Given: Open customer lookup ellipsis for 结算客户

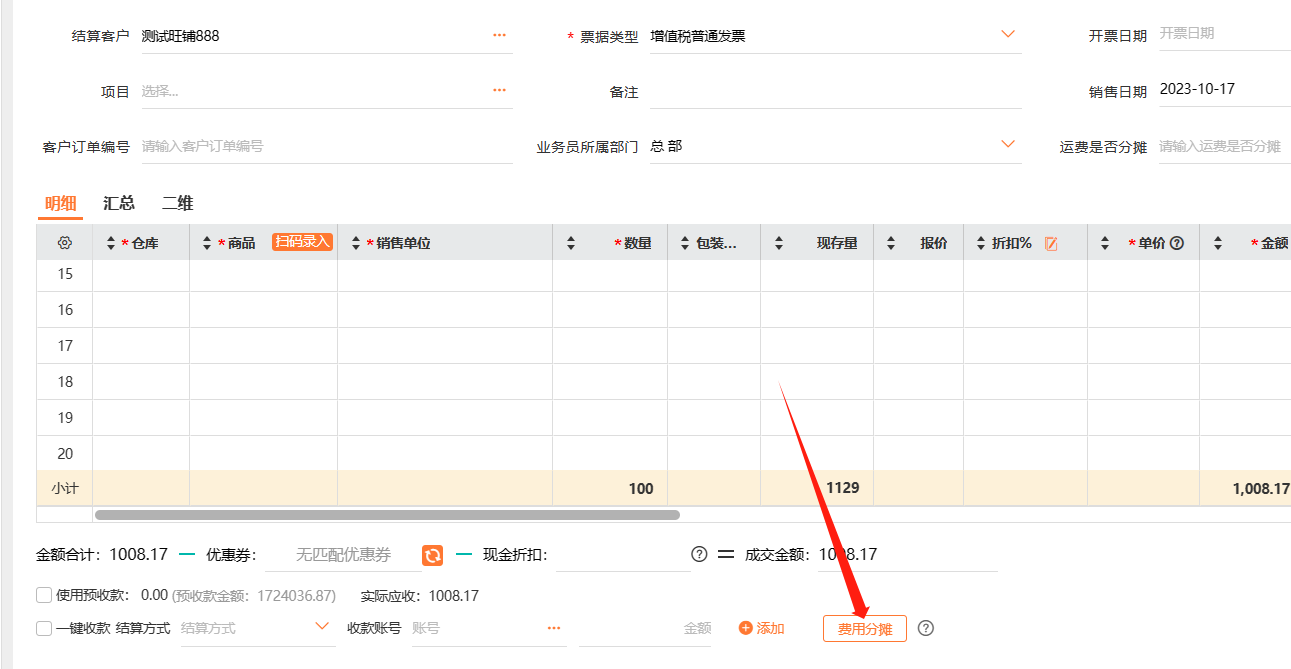Looking at the screenshot, I should click(499, 36).
